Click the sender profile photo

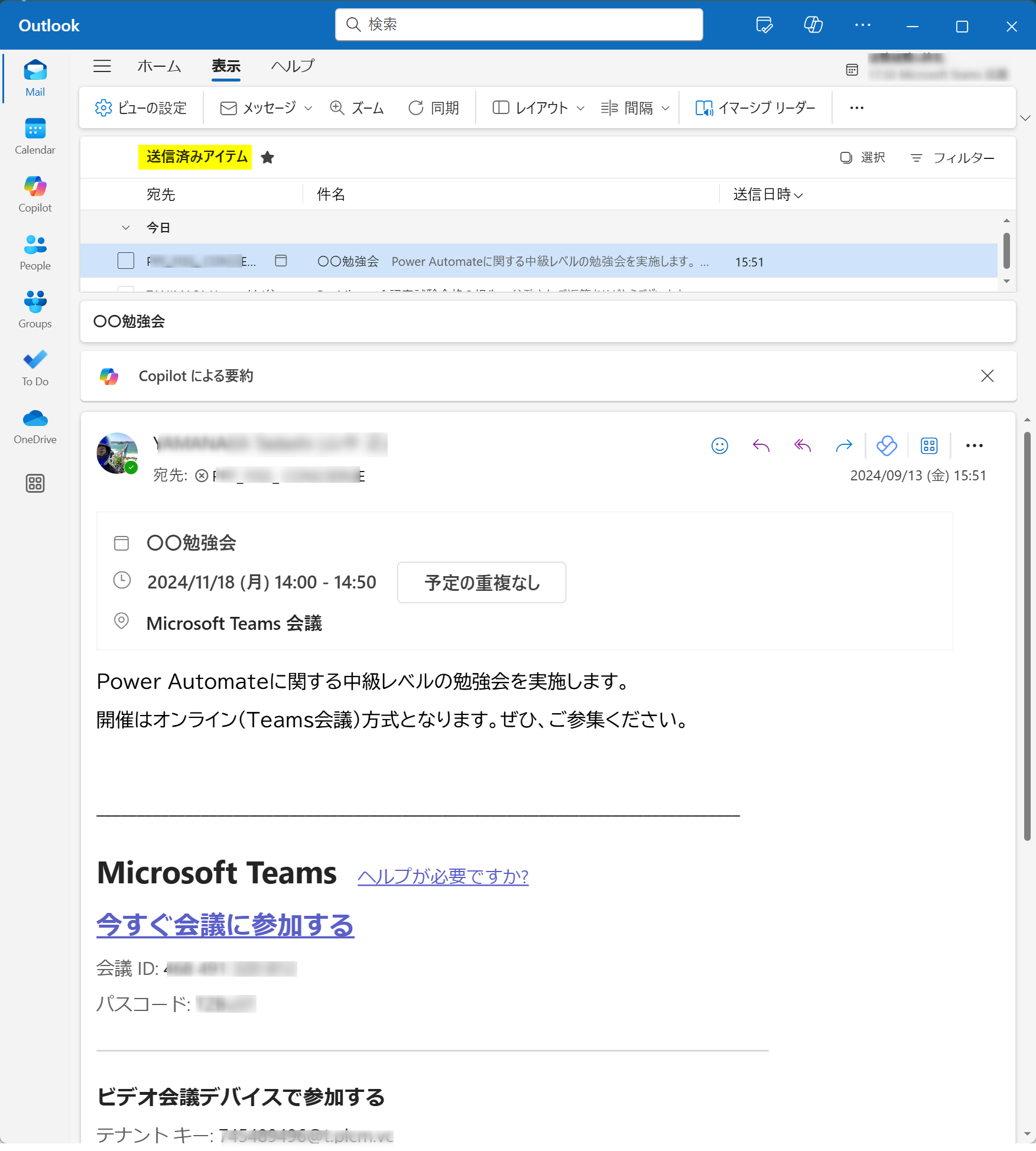tap(117, 454)
